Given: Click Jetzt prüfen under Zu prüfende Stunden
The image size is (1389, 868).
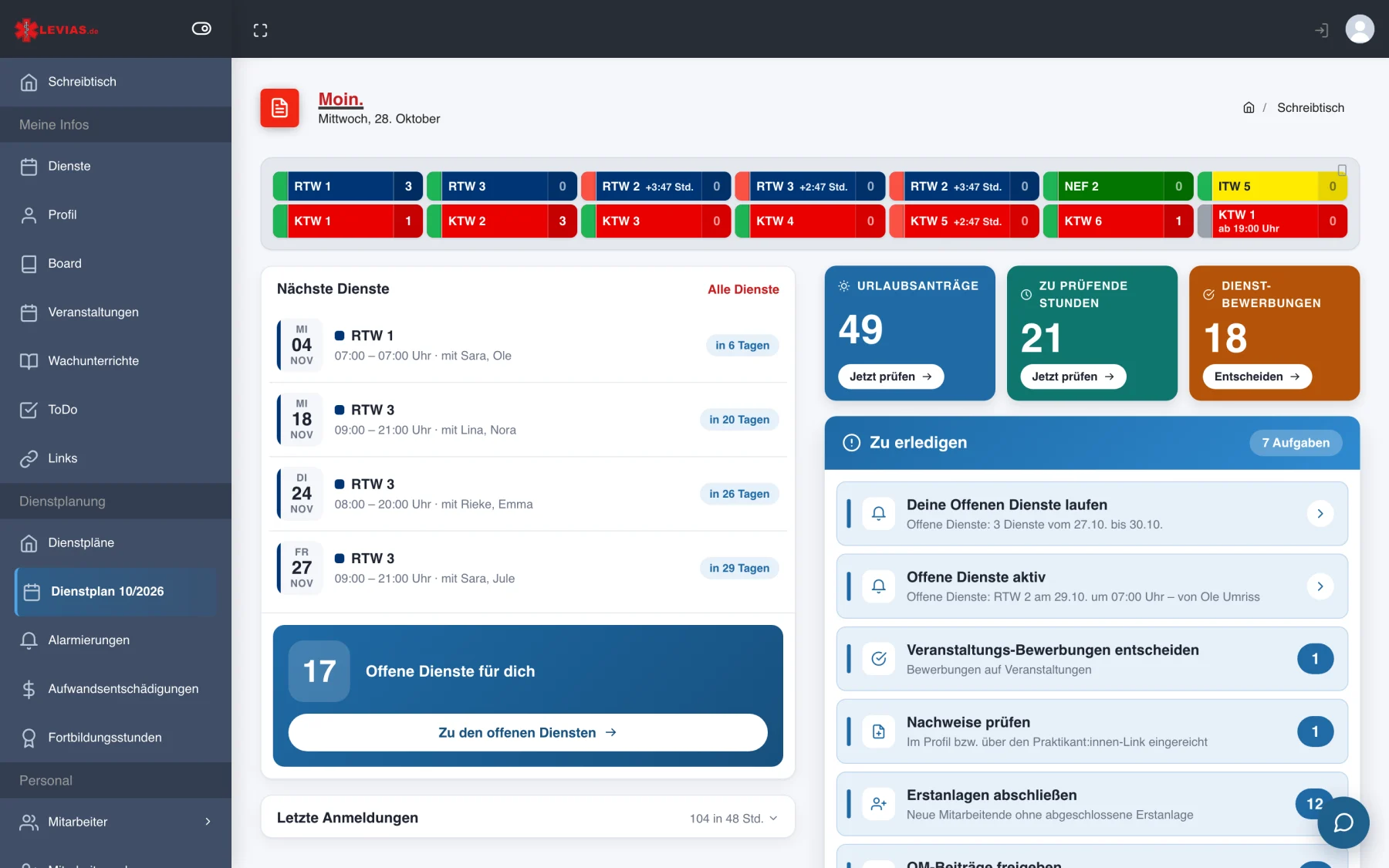Looking at the screenshot, I should [x=1073, y=377].
